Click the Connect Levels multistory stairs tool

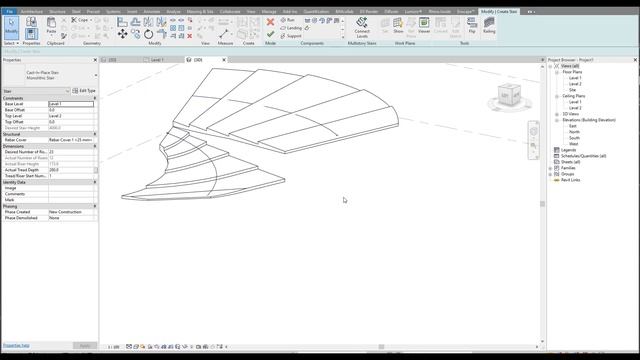click(x=362, y=27)
